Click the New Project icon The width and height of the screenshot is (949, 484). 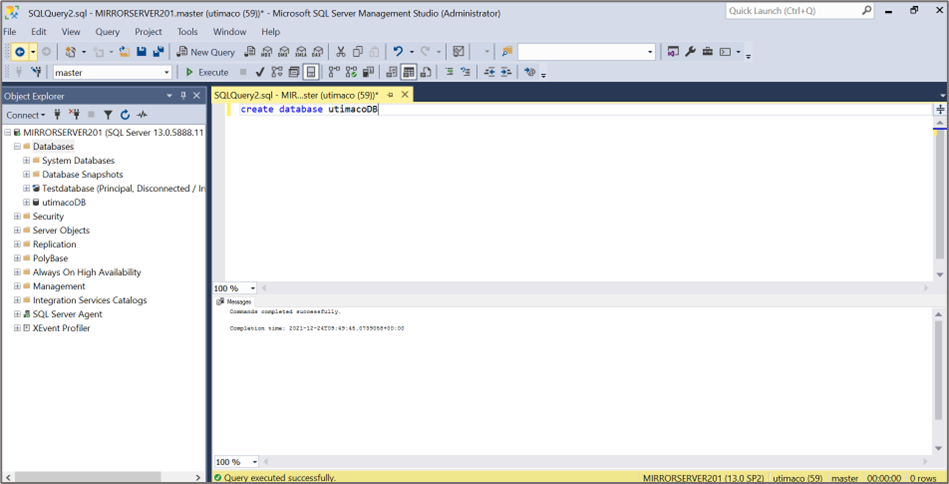70,52
